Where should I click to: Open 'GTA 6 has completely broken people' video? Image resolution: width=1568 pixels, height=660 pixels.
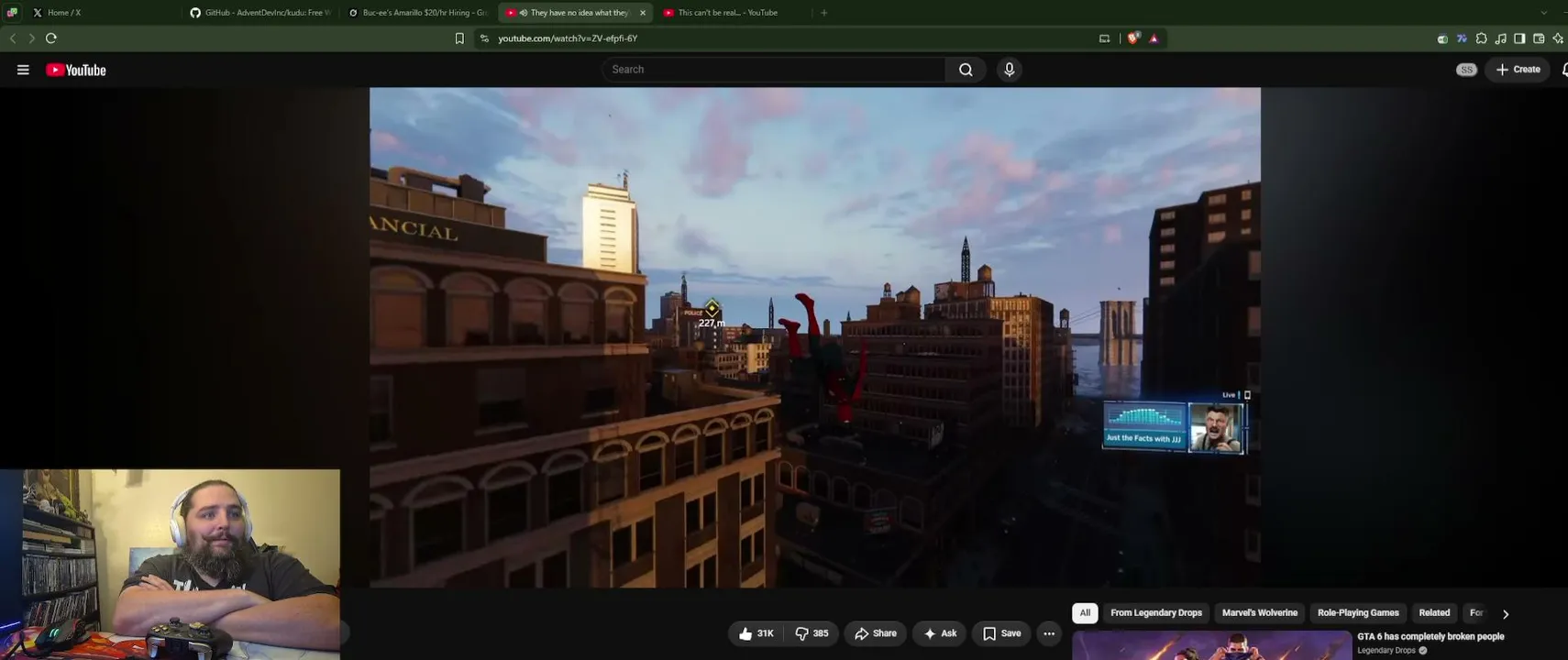point(1430,636)
